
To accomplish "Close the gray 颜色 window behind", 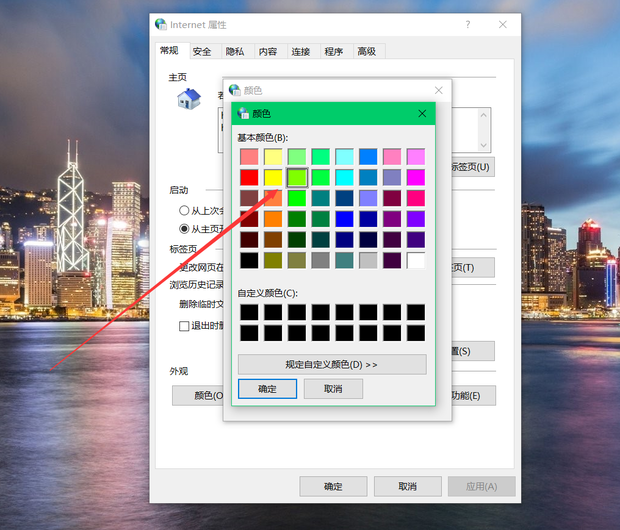I will click(x=439, y=91).
